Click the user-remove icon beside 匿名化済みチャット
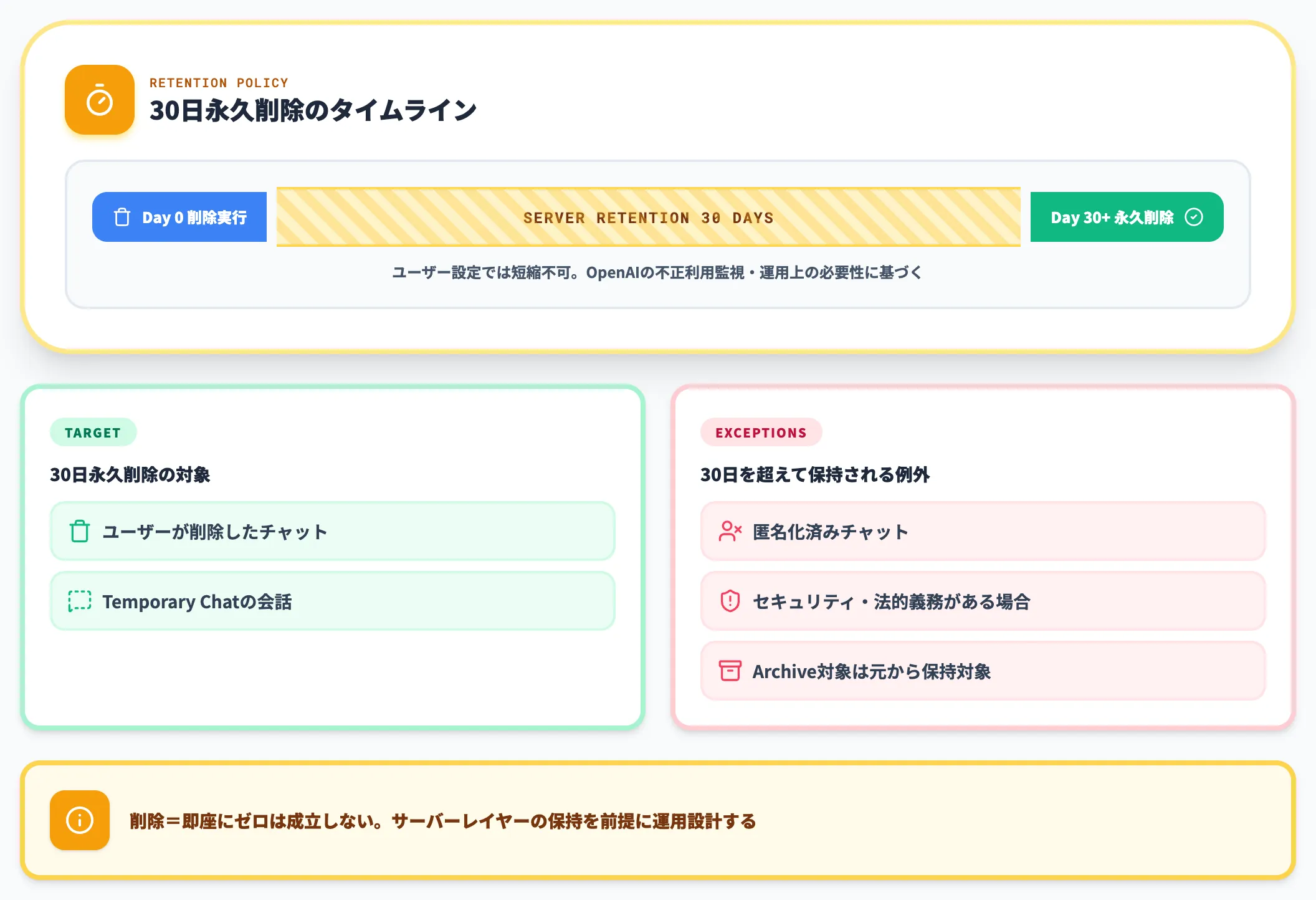Viewport: 1316px width, 900px height. [x=730, y=532]
